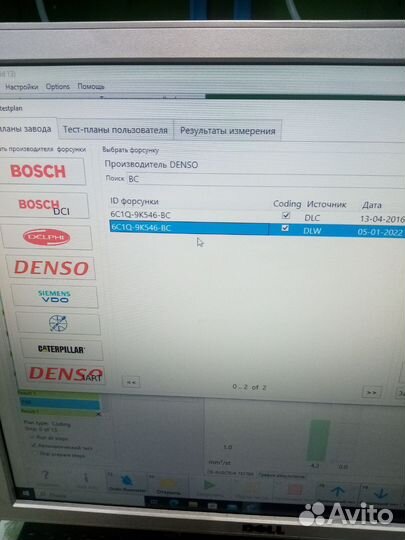Click the date 13-04-2016 cell
Viewport: 405px width, 540px height.
pyautogui.click(x=382, y=219)
